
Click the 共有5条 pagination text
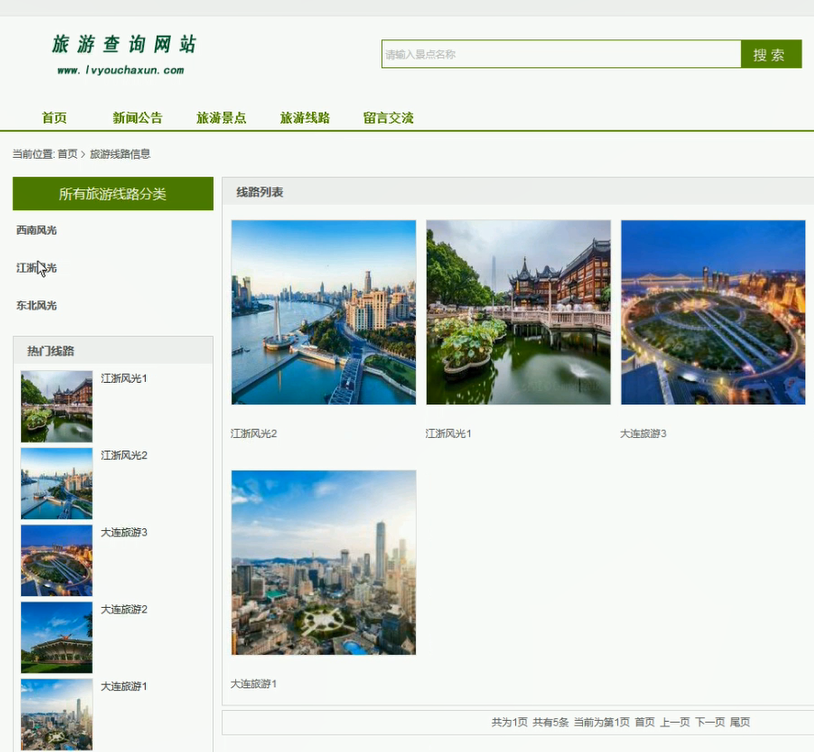(550, 722)
